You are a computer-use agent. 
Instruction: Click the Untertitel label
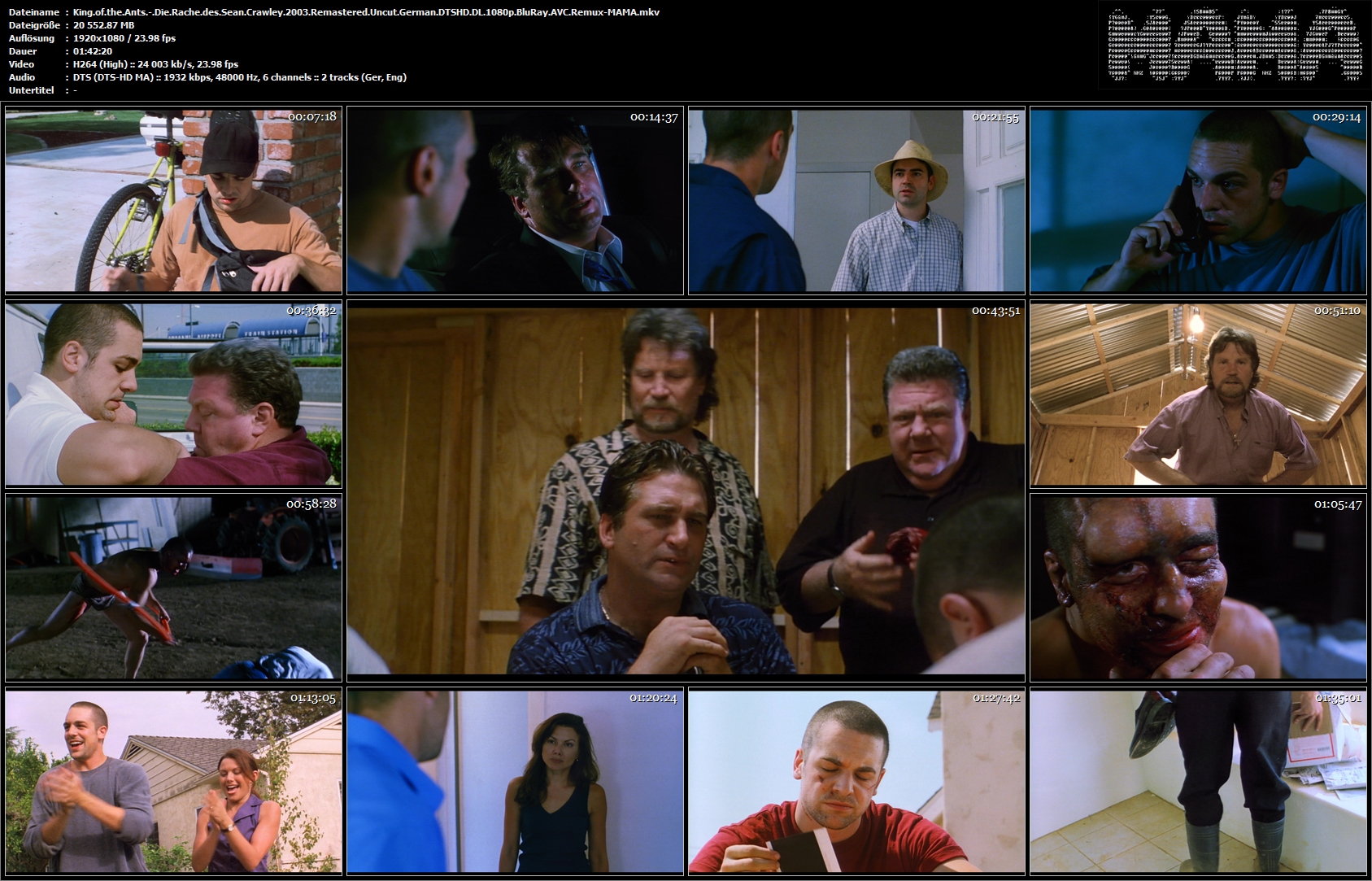tap(31, 90)
